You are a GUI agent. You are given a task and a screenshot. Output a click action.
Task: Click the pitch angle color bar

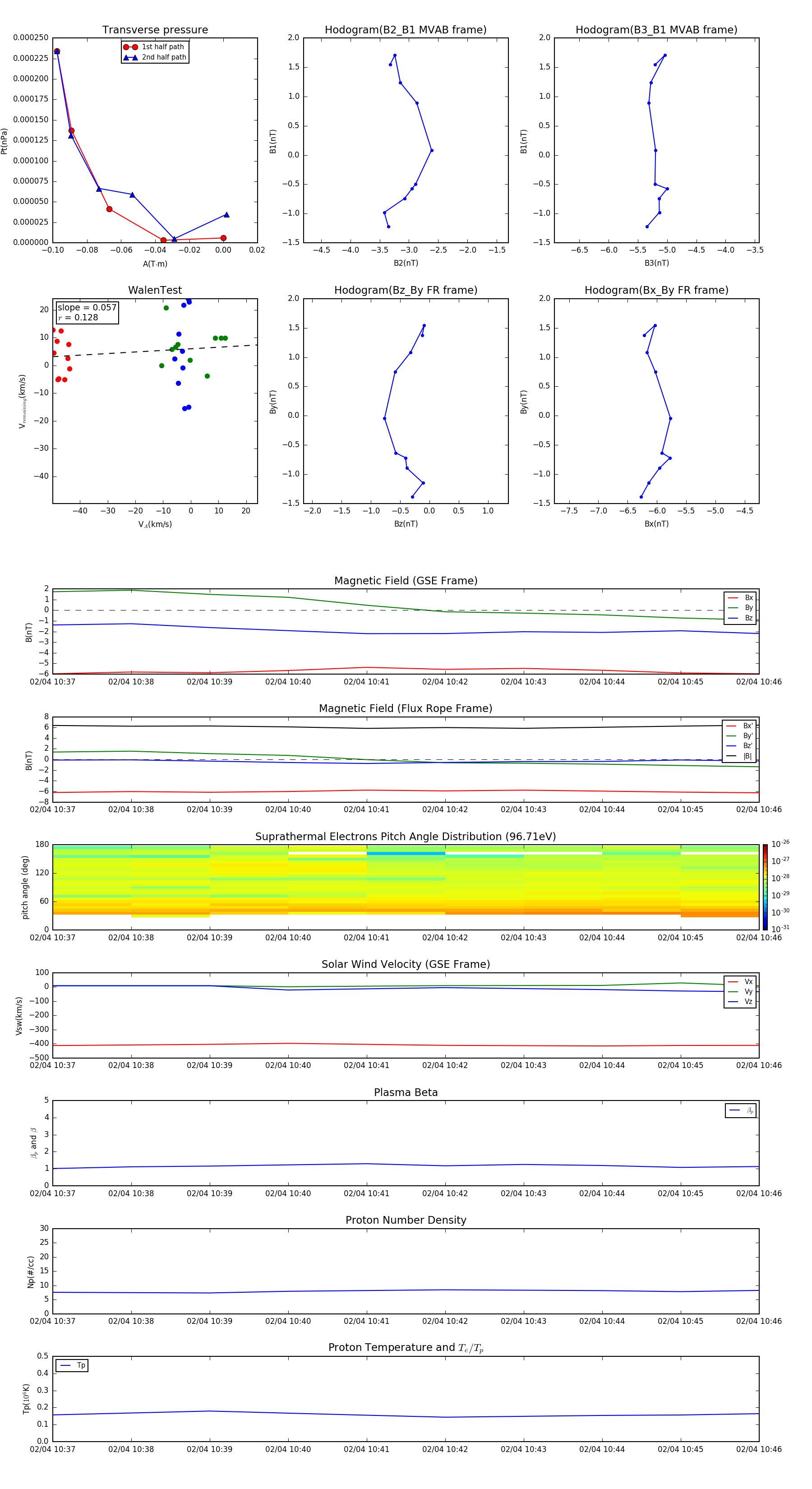pyautogui.click(x=765, y=887)
